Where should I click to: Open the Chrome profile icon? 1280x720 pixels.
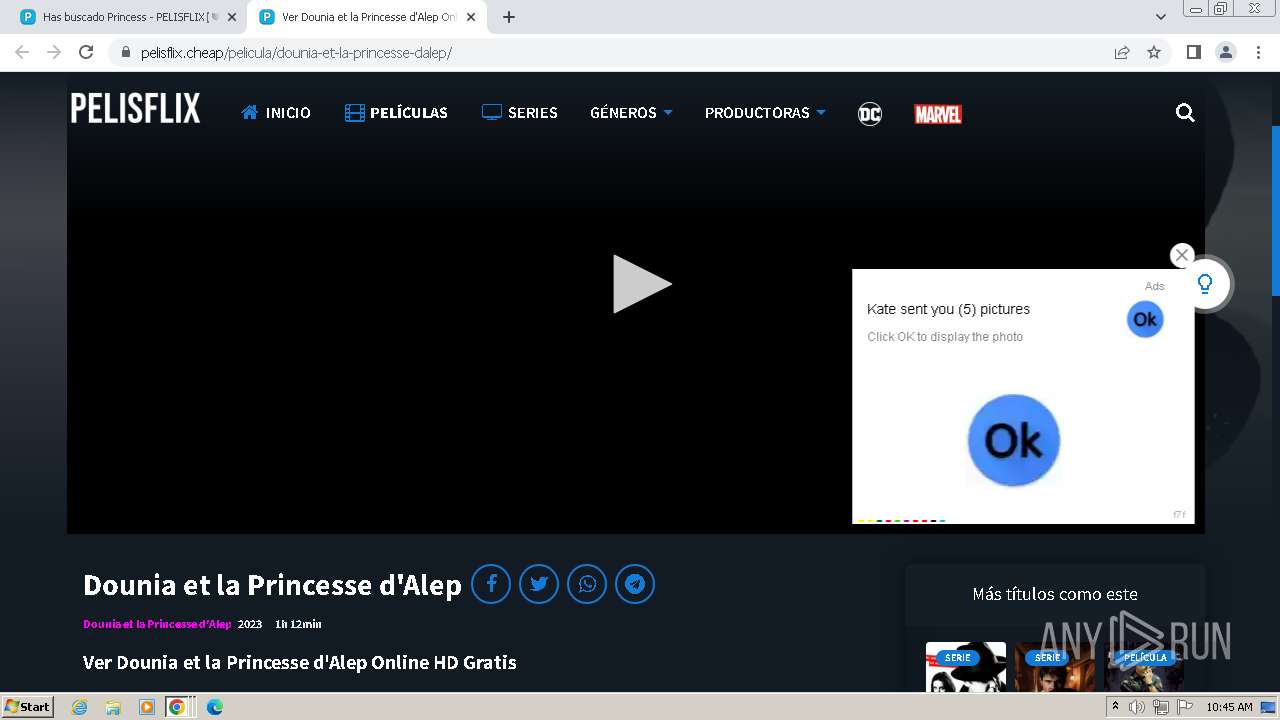[1226, 52]
